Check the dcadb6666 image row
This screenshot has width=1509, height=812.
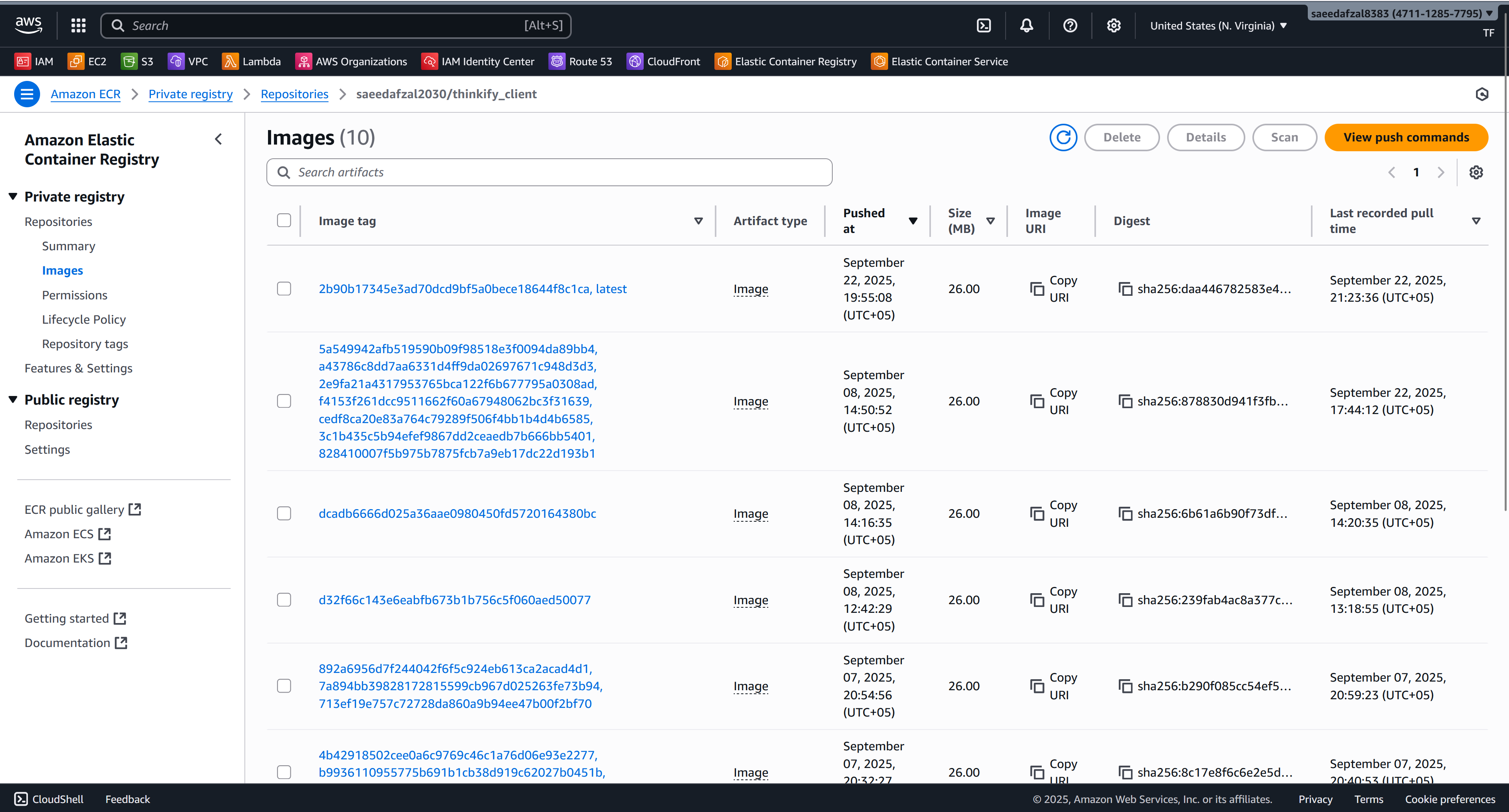coord(283,513)
